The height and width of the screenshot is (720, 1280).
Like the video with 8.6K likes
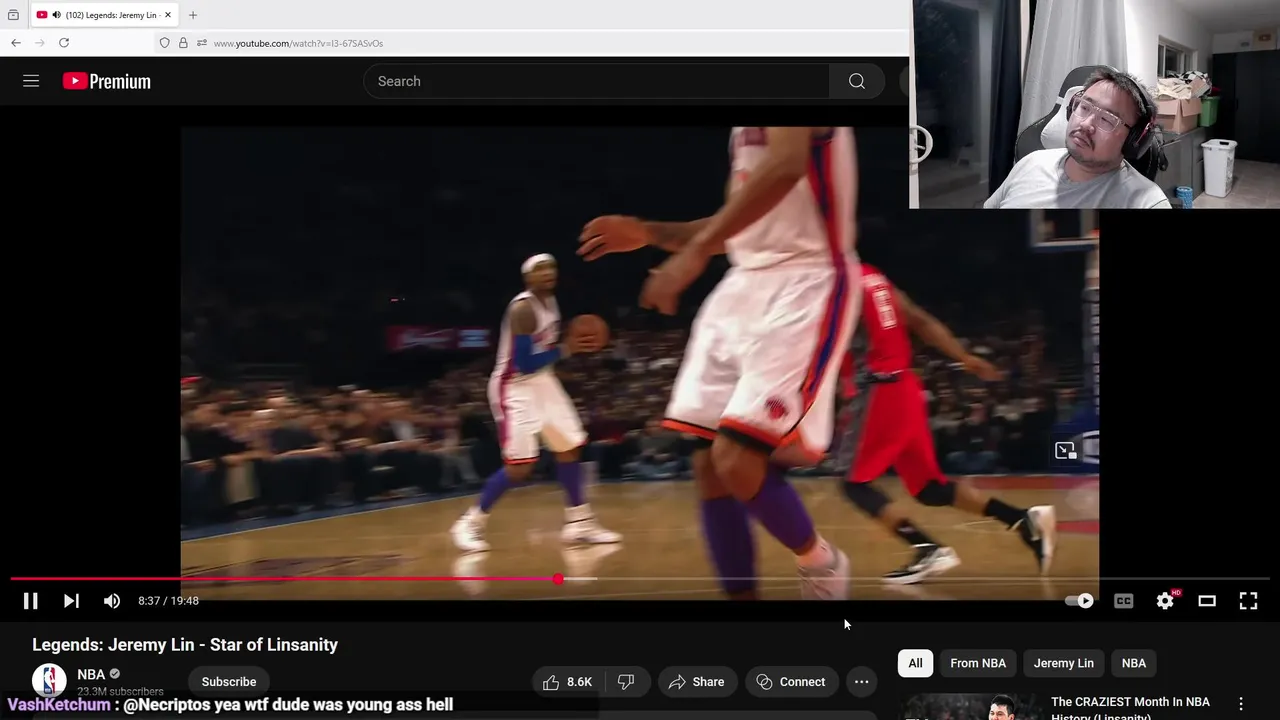point(568,682)
